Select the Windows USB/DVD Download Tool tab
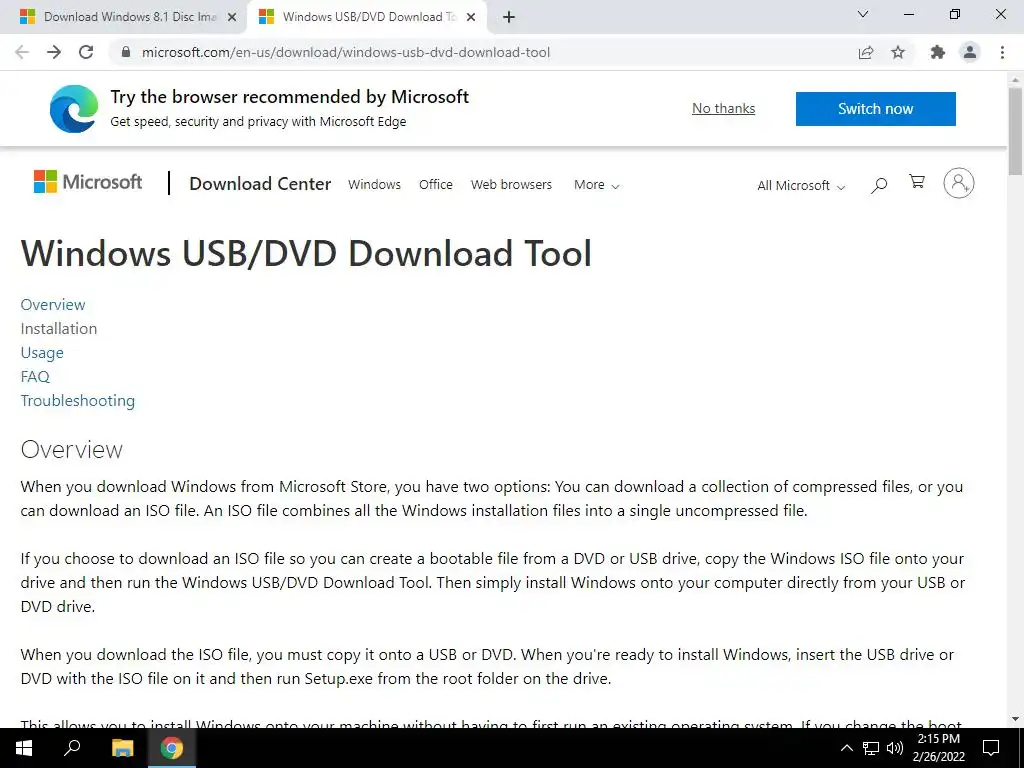This screenshot has width=1024, height=768. coord(366,17)
